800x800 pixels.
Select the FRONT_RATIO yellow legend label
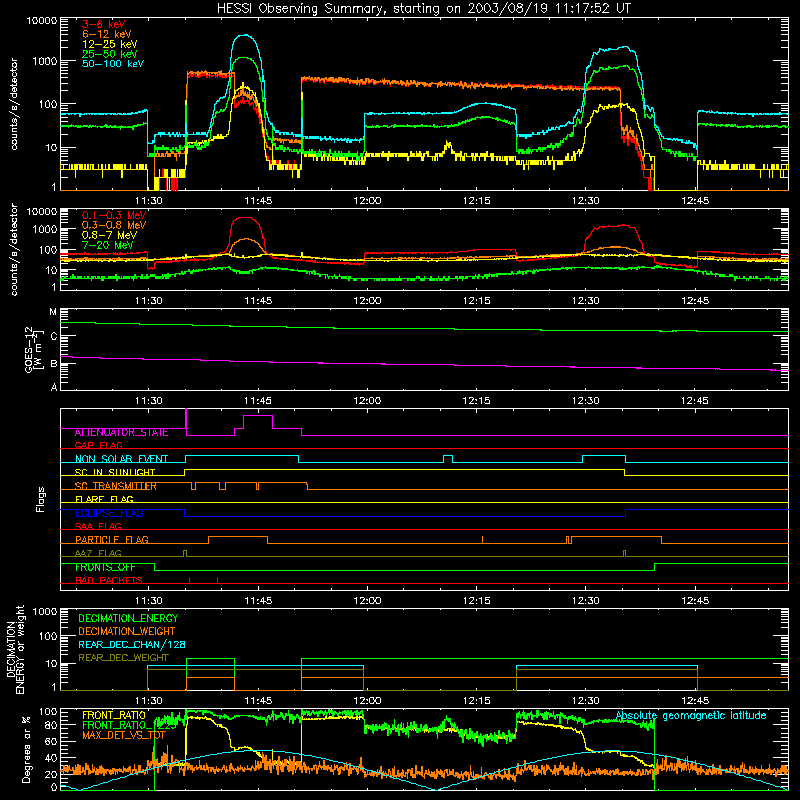click(x=114, y=715)
